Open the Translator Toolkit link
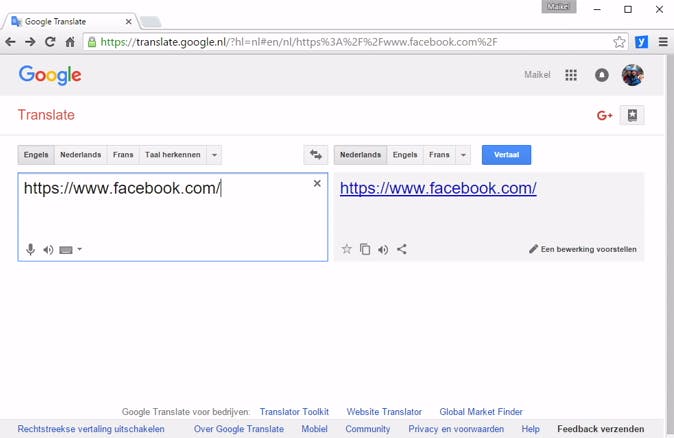Screen dimensions: 674x438 294,412
